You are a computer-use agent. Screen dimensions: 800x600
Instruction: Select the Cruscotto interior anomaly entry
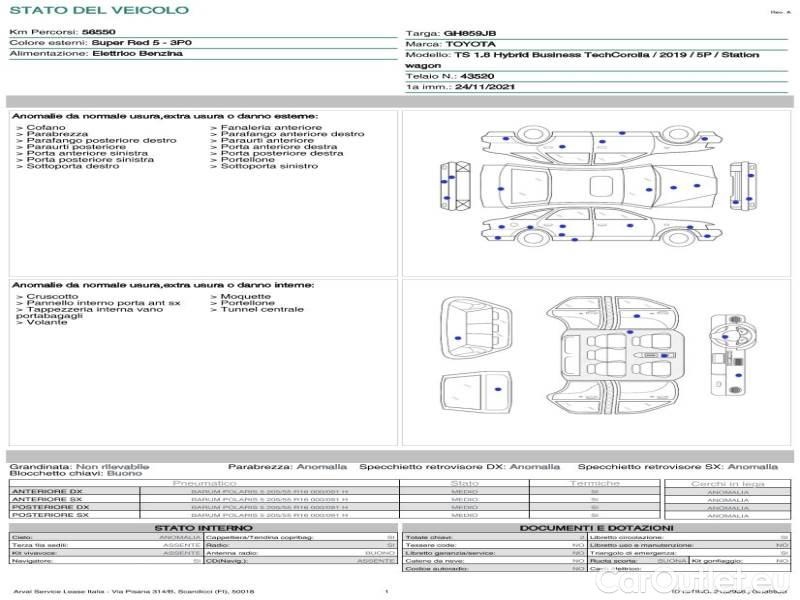tap(52, 297)
